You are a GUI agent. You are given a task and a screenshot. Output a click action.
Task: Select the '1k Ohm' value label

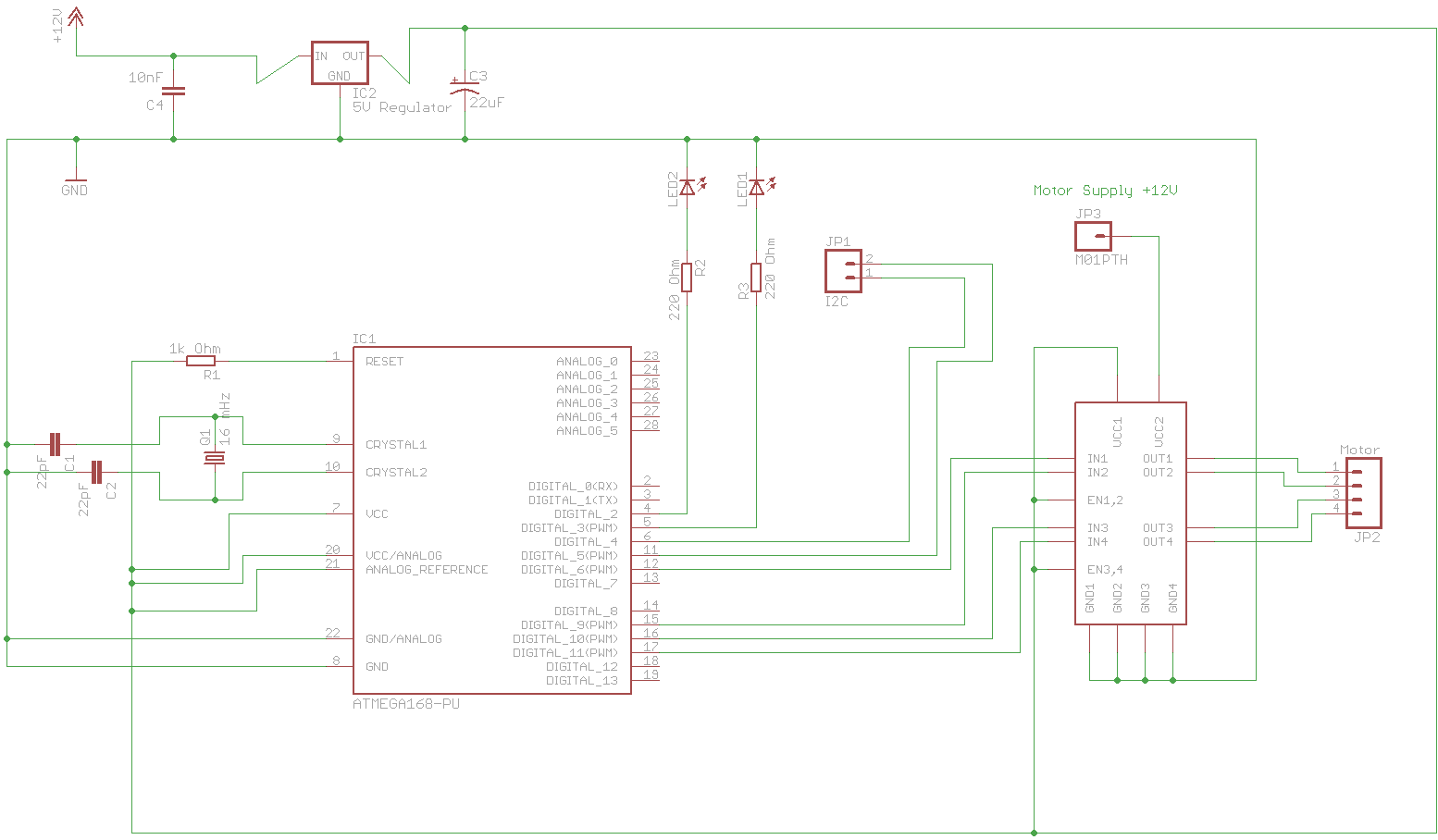coord(194,349)
